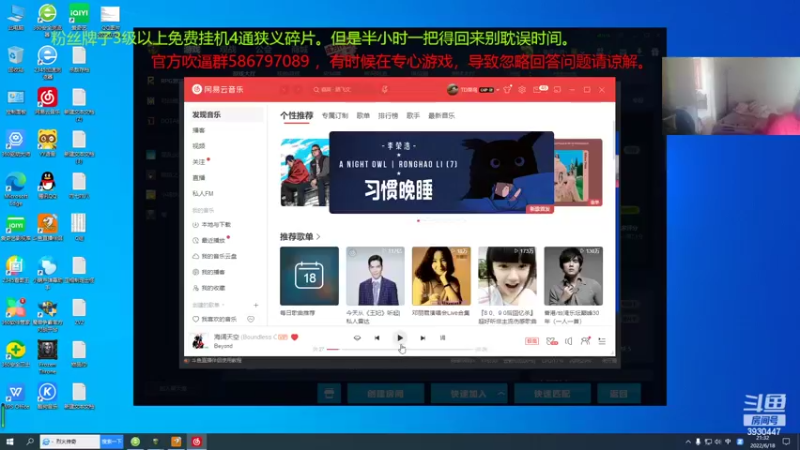Switch to the 歌单 tab
This screenshot has width=800, height=450.
coord(363,116)
